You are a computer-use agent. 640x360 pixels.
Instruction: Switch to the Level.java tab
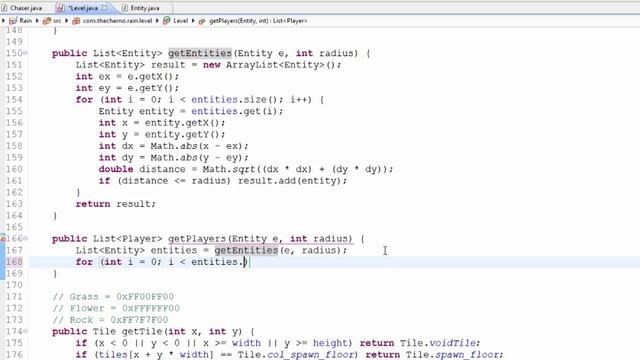click(x=83, y=8)
